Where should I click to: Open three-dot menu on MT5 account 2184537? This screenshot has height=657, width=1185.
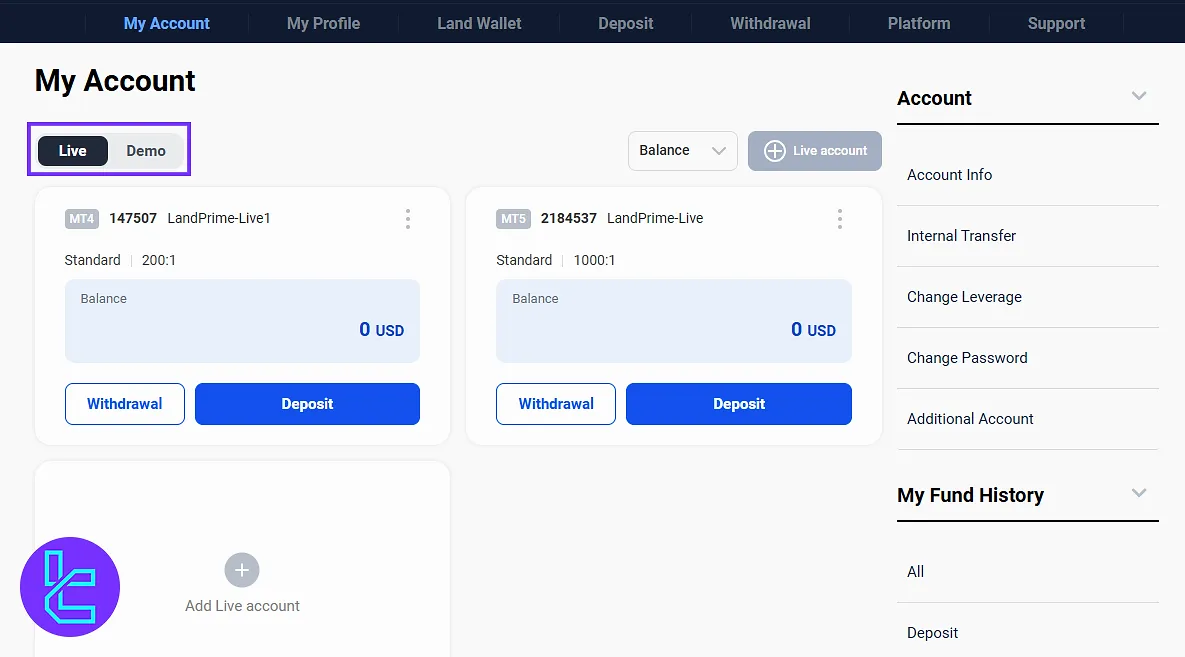pos(839,219)
